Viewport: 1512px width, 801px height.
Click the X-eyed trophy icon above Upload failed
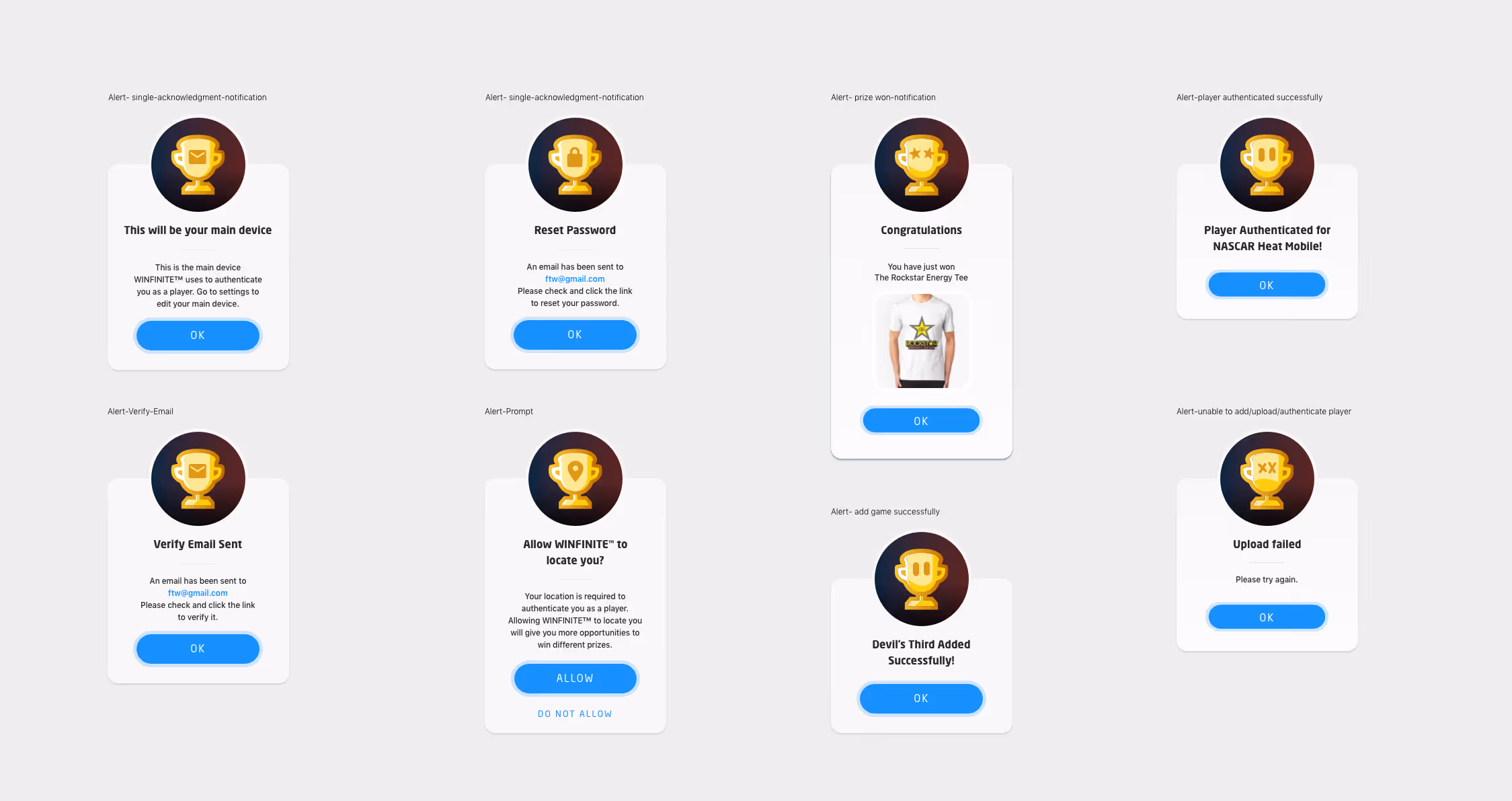coord(1267,479)
